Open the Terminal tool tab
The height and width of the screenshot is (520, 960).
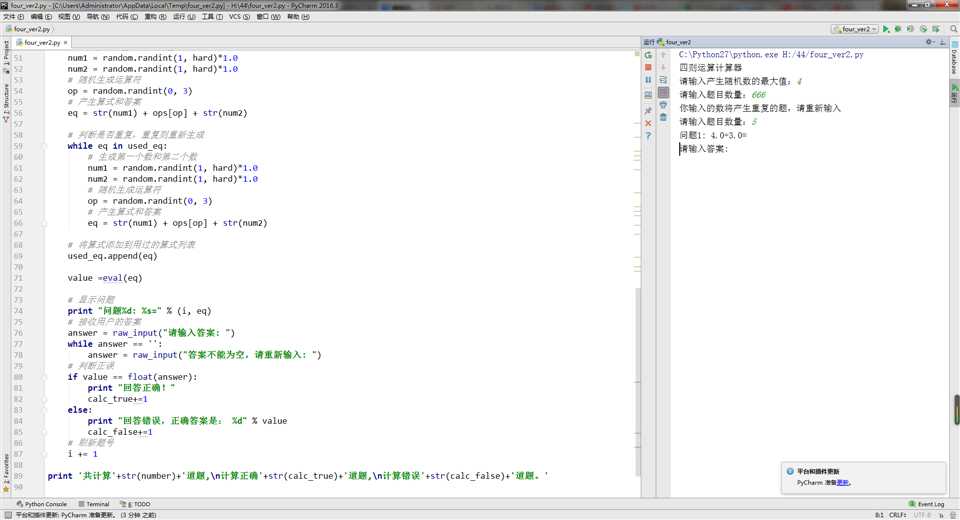[94, 504]
